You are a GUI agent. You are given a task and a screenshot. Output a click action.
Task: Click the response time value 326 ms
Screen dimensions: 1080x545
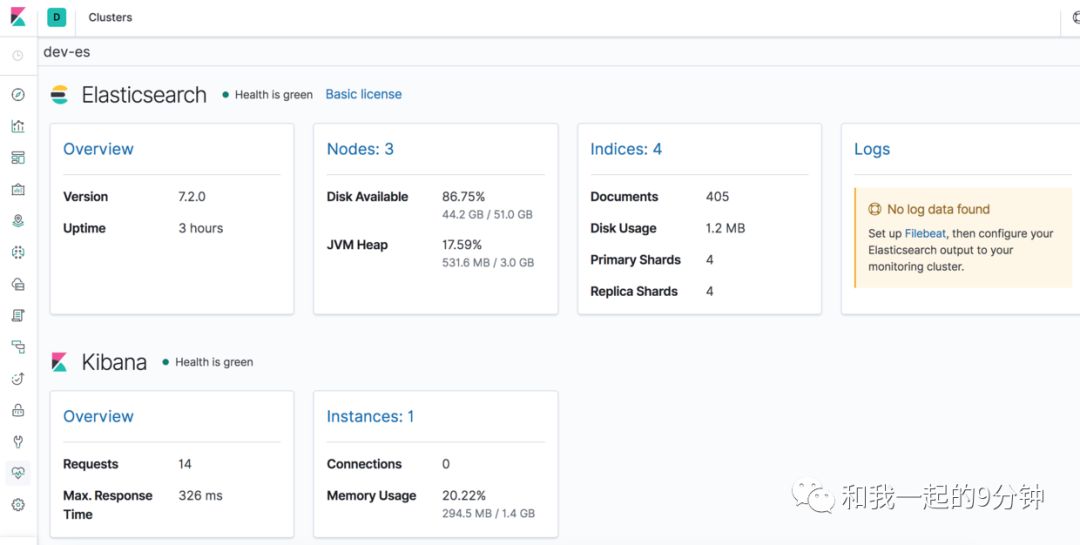pos(200,495)
